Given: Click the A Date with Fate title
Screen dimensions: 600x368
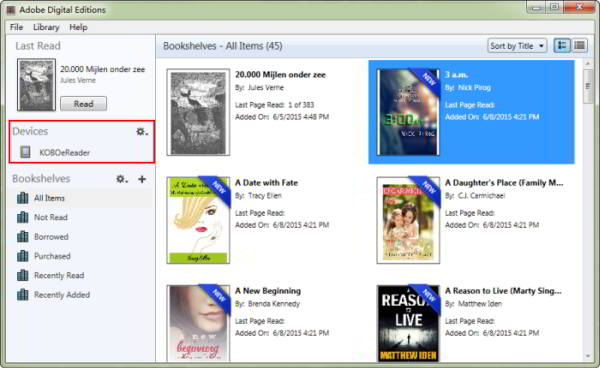Looking at the screenshot, I should [x=266, y=183].
